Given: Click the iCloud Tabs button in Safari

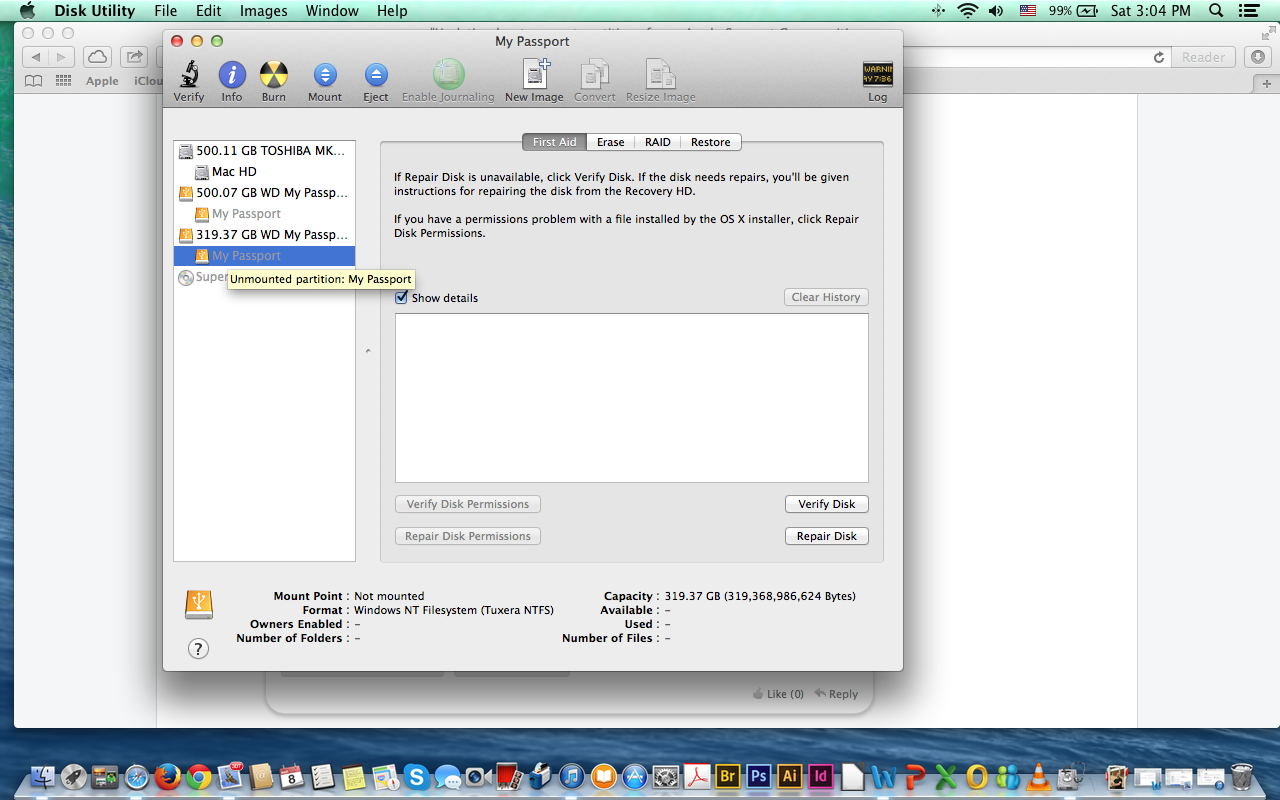Looking at the screenshot, I should click(x=97, y=57).
